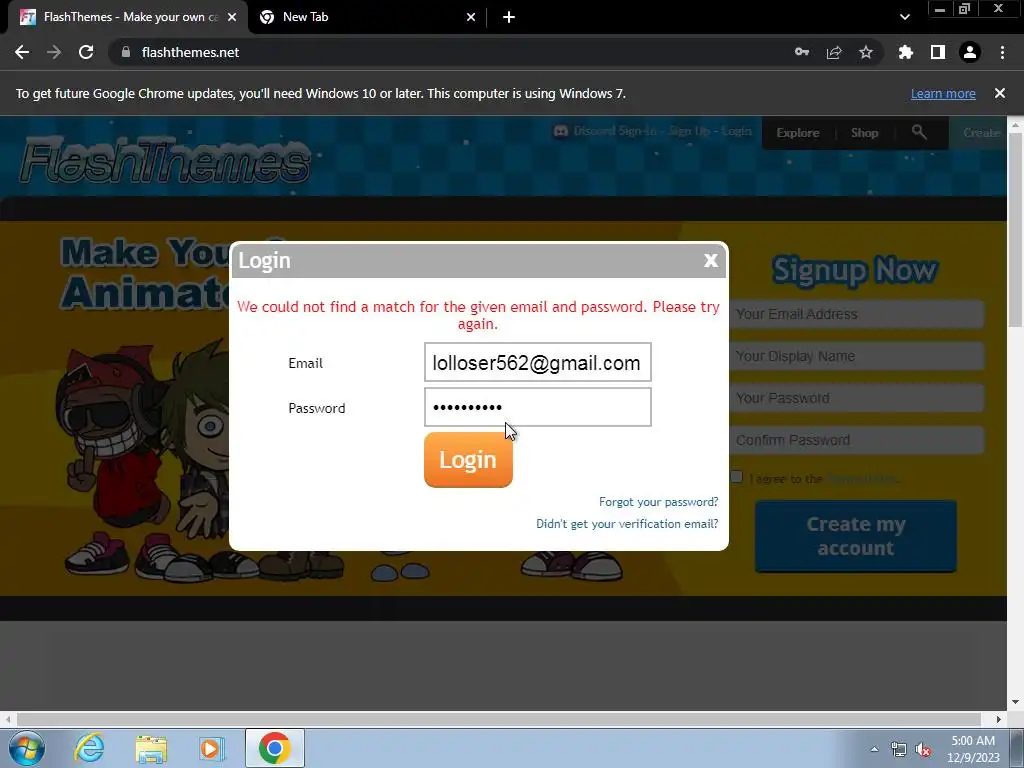This screenshot has width=1024, height=768.
Task: Toggle the Chrome side panel icon
Action: (x=938, y=52)
